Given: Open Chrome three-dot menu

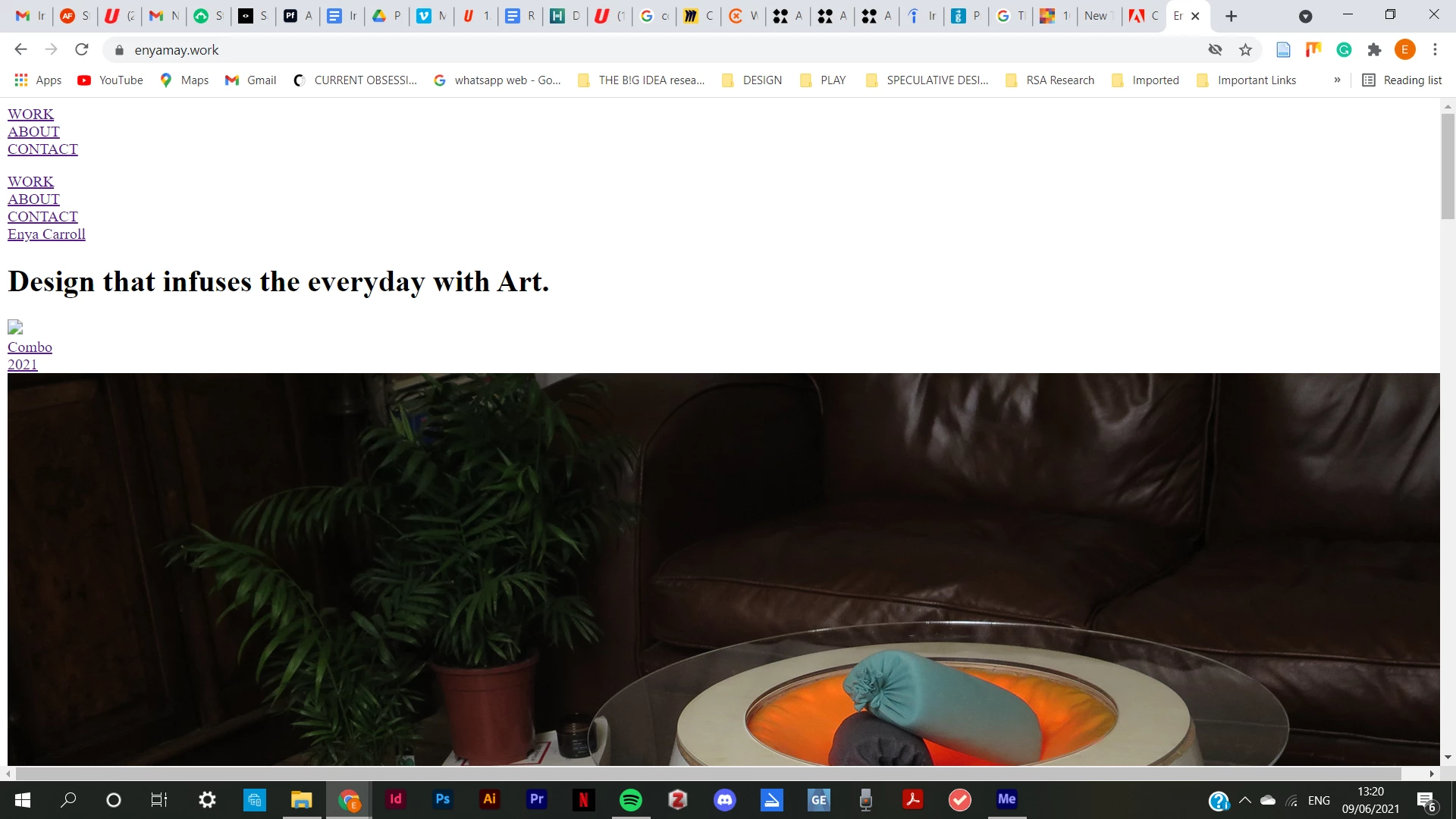Looking at the screenshot, I should 1435,50.
